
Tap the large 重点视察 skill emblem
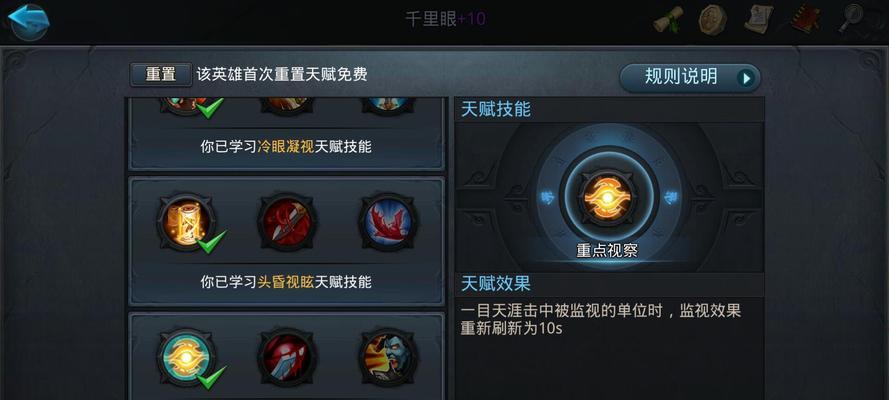click(x=608, y=197)
